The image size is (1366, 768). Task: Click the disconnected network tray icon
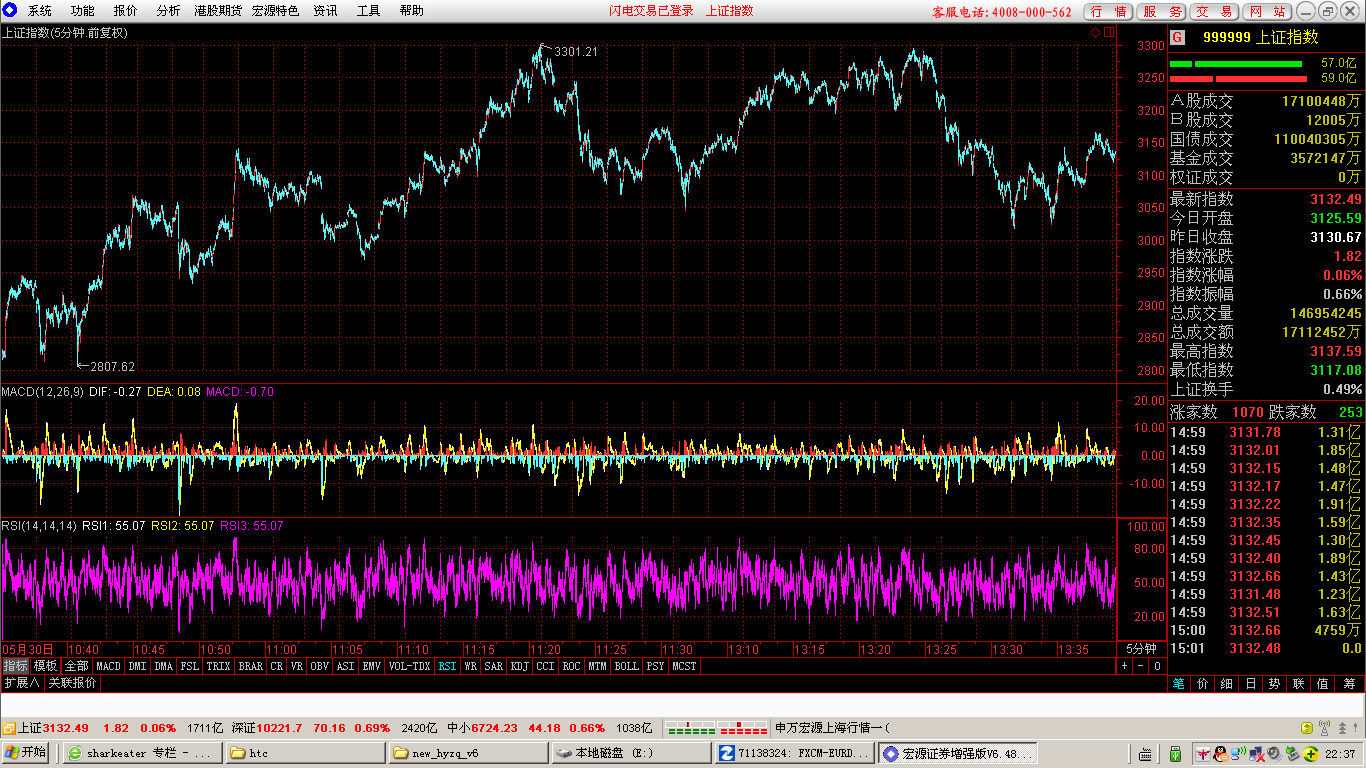coord(1256,753)
